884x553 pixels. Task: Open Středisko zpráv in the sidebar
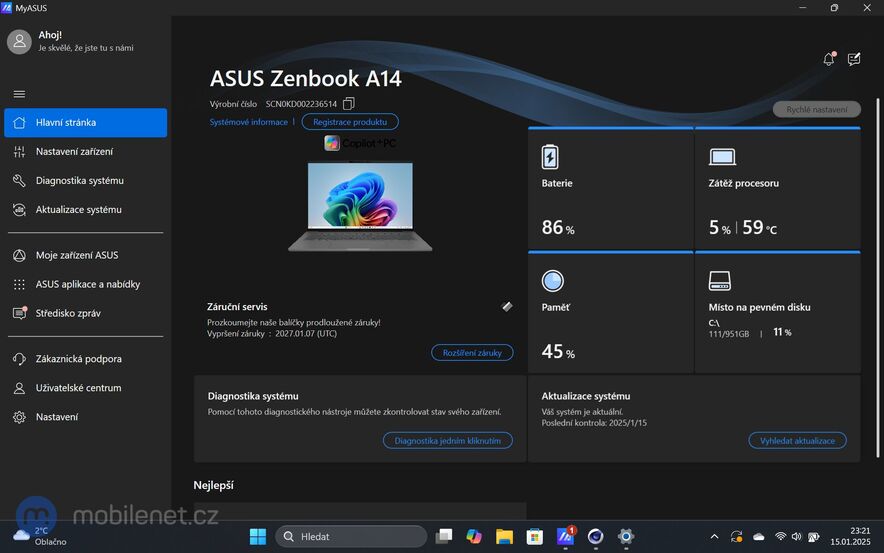86,313
